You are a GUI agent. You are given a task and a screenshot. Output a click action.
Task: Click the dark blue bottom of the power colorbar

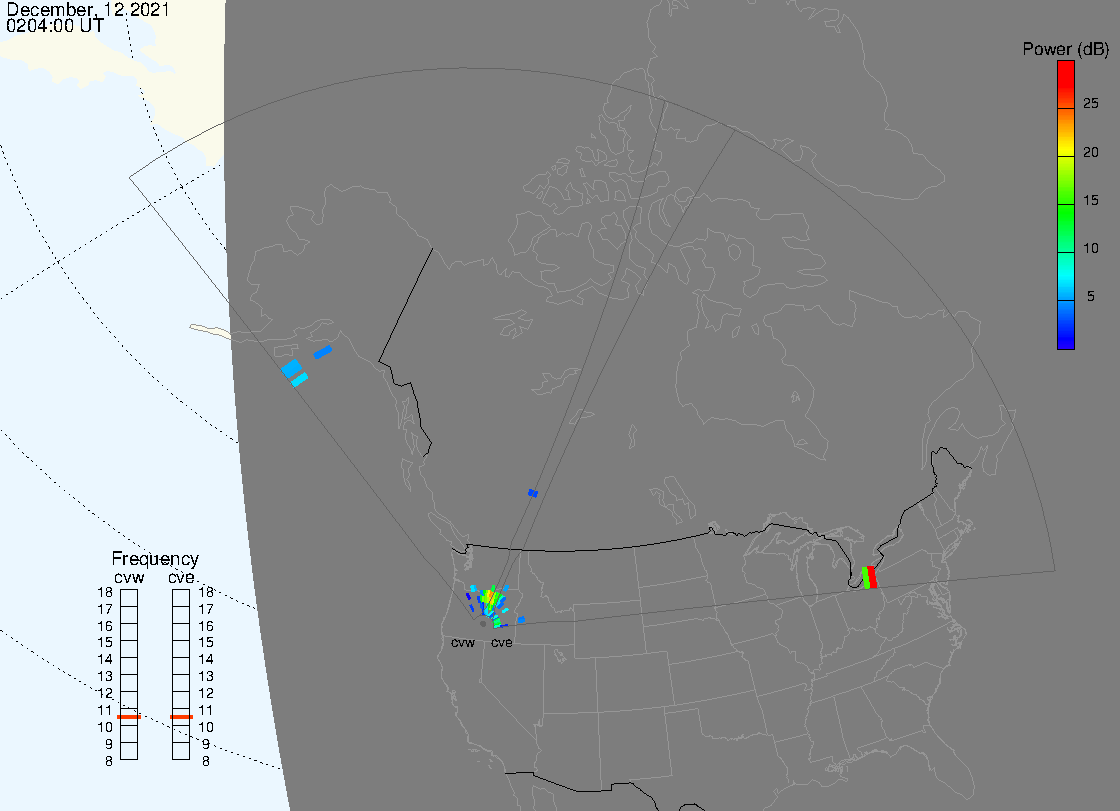(1066, 325)
